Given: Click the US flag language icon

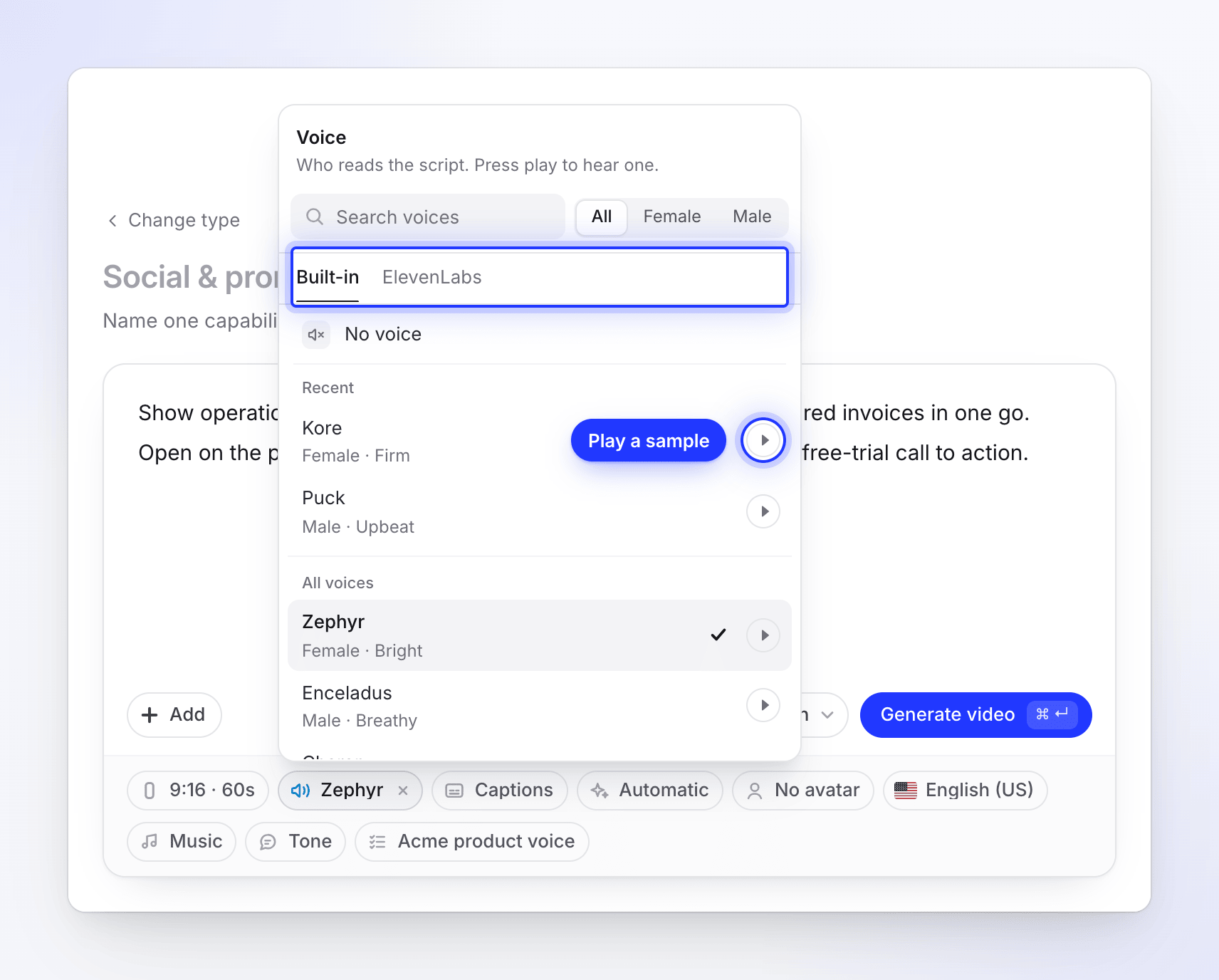Looking at the screenshot, I should tap(906, 791).
